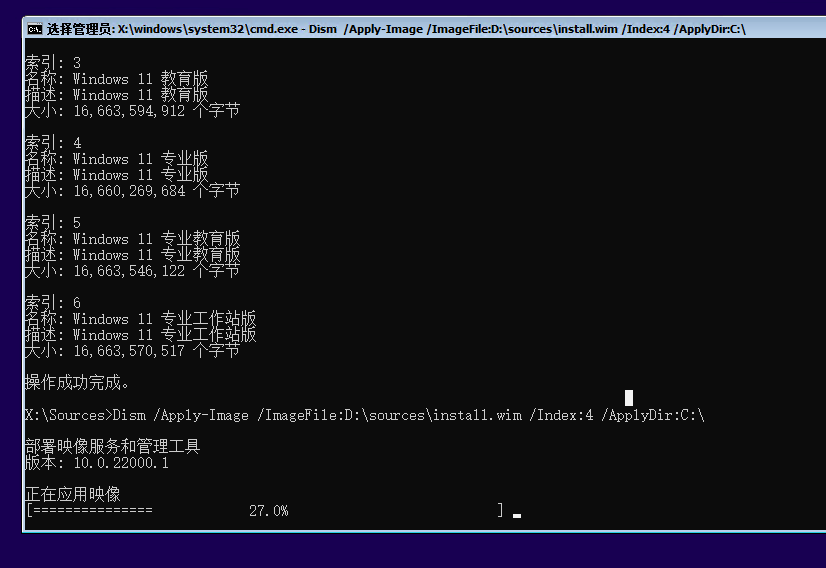Screen dimensions: 826x568
Task: Click the Dism /Apply-Image command line
Action: (365, 415)
